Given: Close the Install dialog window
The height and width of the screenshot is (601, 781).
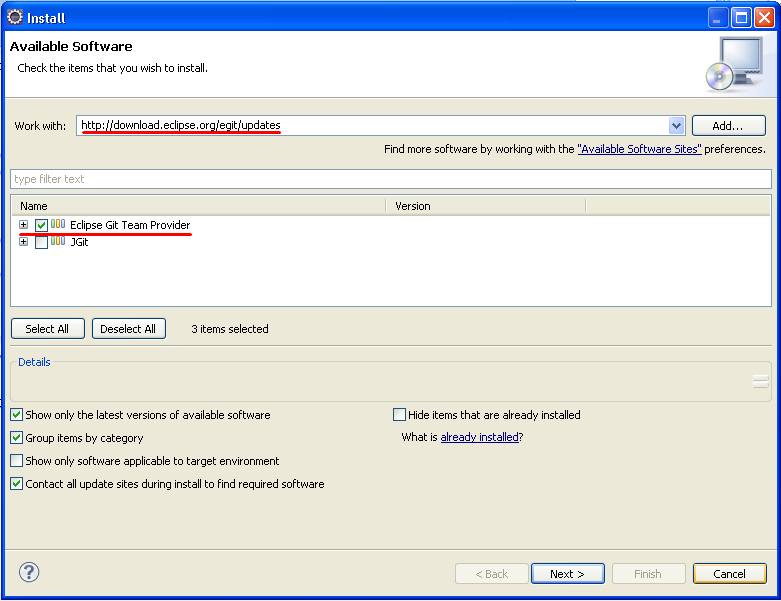Looking at the screenshot, I should [764, 18].
